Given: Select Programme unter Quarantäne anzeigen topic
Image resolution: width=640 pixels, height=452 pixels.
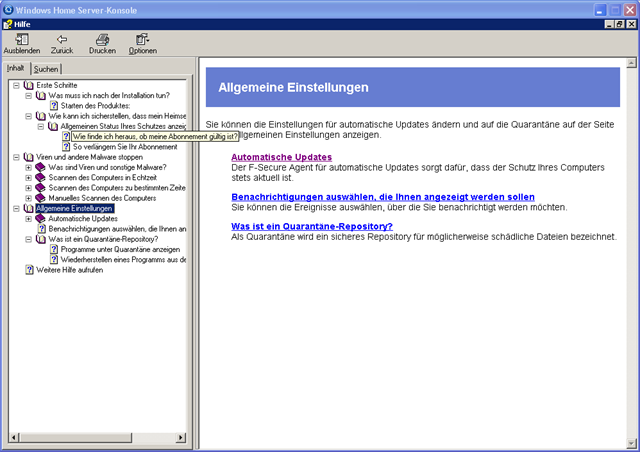Looking at the screenshot, I should [120, 249].
